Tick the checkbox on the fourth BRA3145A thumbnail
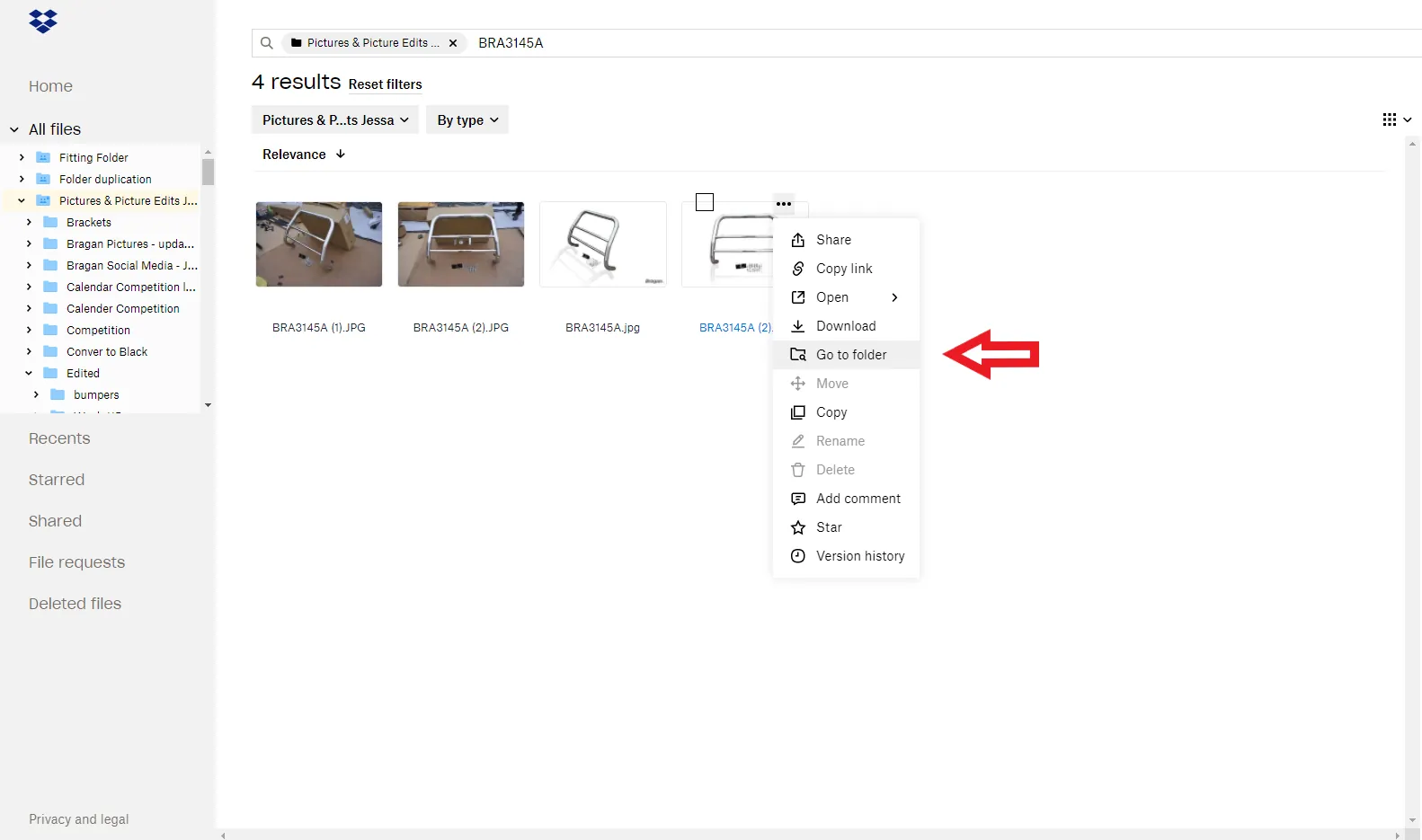 point(705,202)
